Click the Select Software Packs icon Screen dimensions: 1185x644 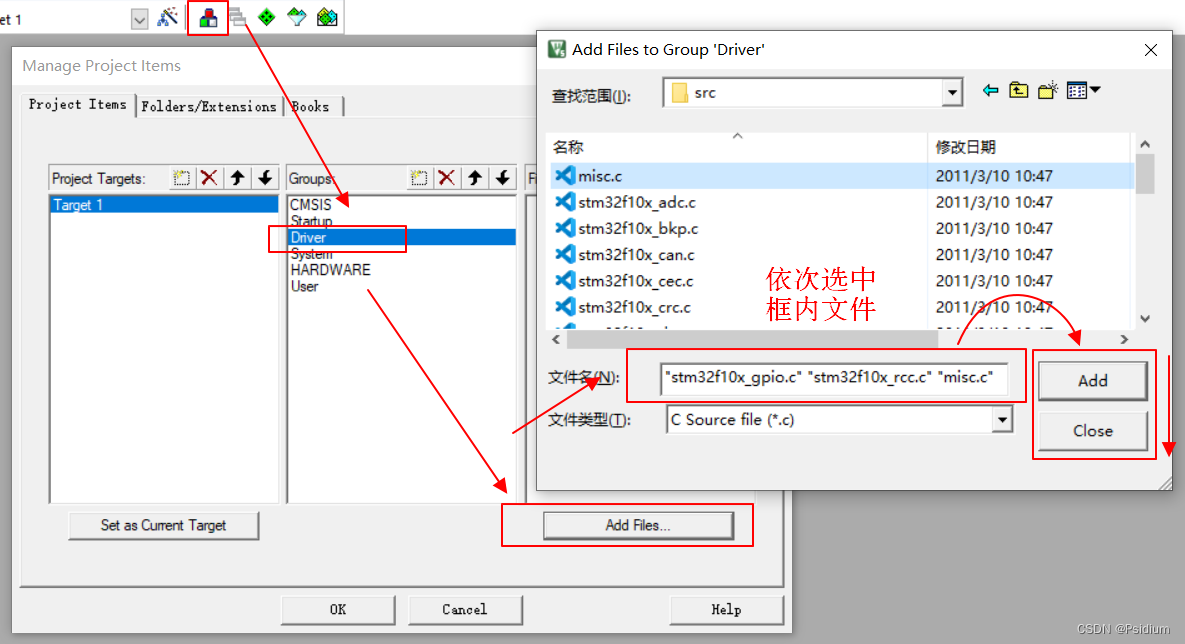coord(297,17)
